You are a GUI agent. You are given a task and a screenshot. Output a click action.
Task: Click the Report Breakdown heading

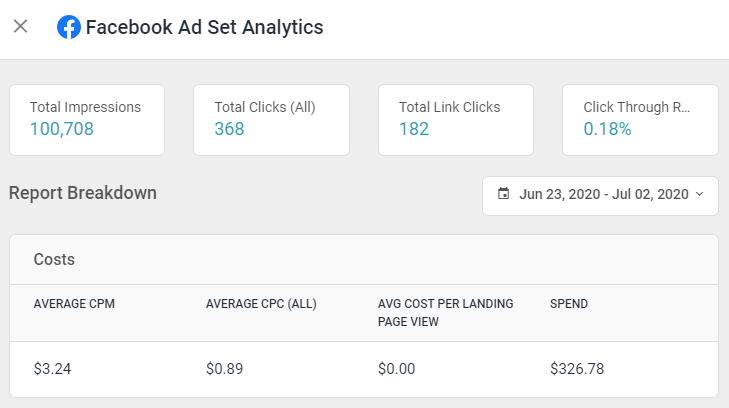(83, 193)
